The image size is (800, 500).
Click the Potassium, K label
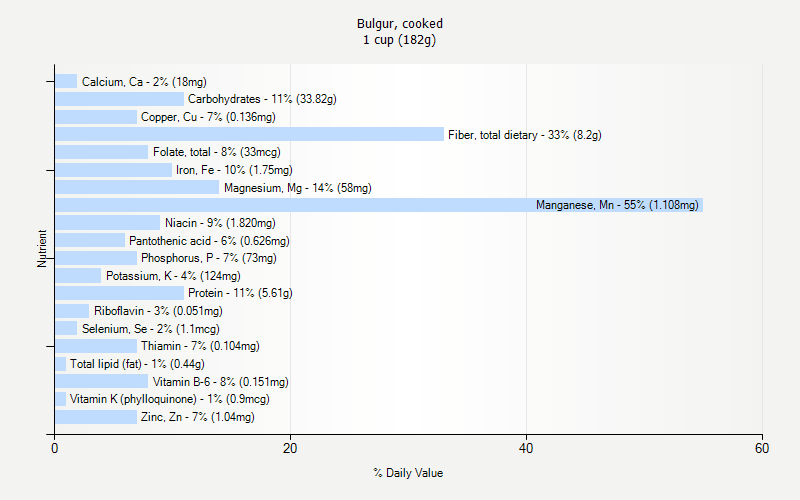pyautogui.click(x=173, y=276)
